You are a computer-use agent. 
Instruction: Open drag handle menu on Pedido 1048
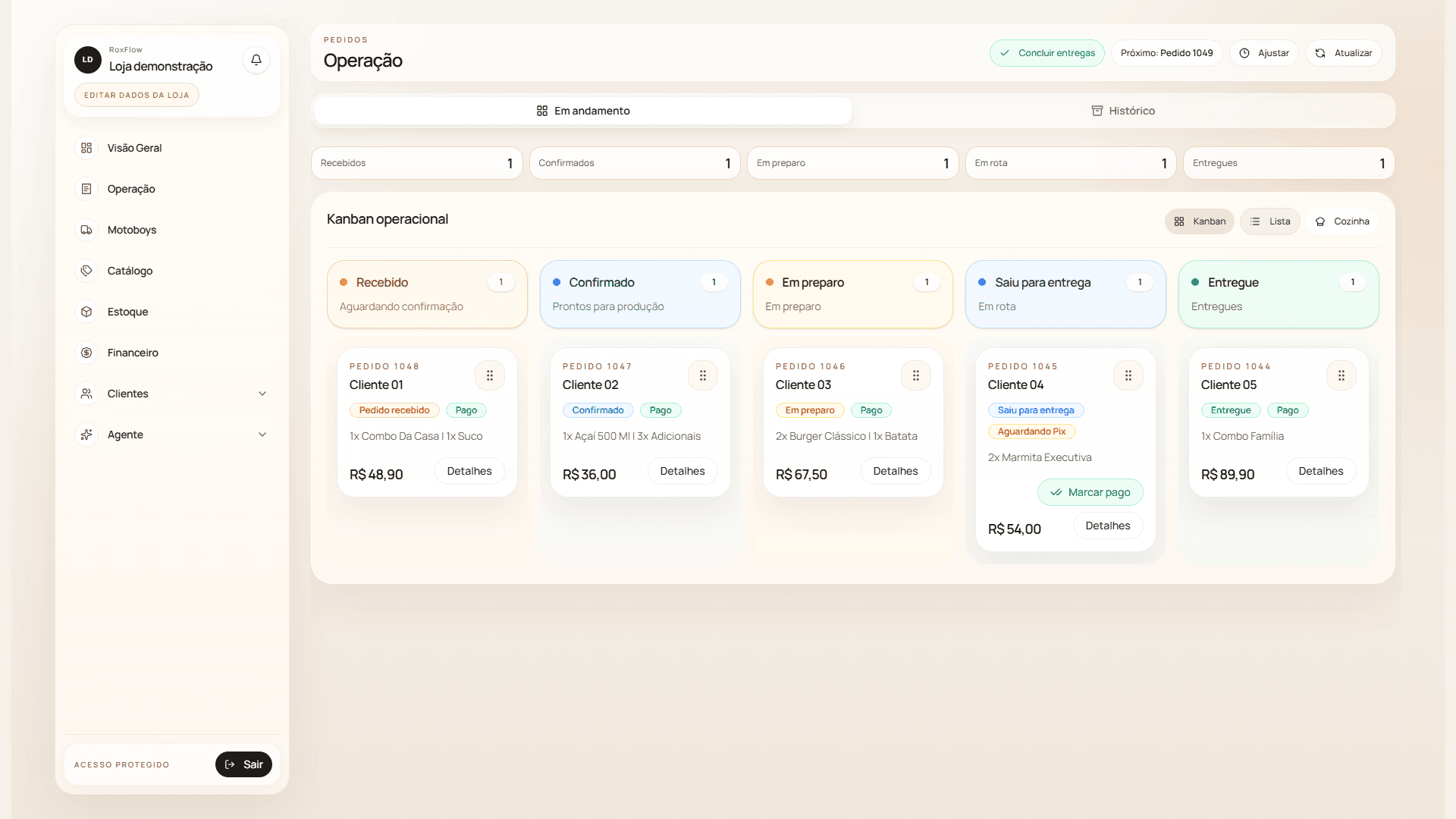click(x=490, y=375)
